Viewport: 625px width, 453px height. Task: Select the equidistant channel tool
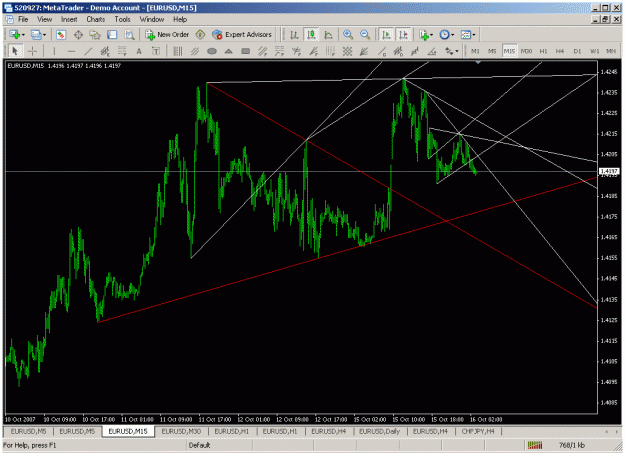pyautogui.click(x=195, y=51)
